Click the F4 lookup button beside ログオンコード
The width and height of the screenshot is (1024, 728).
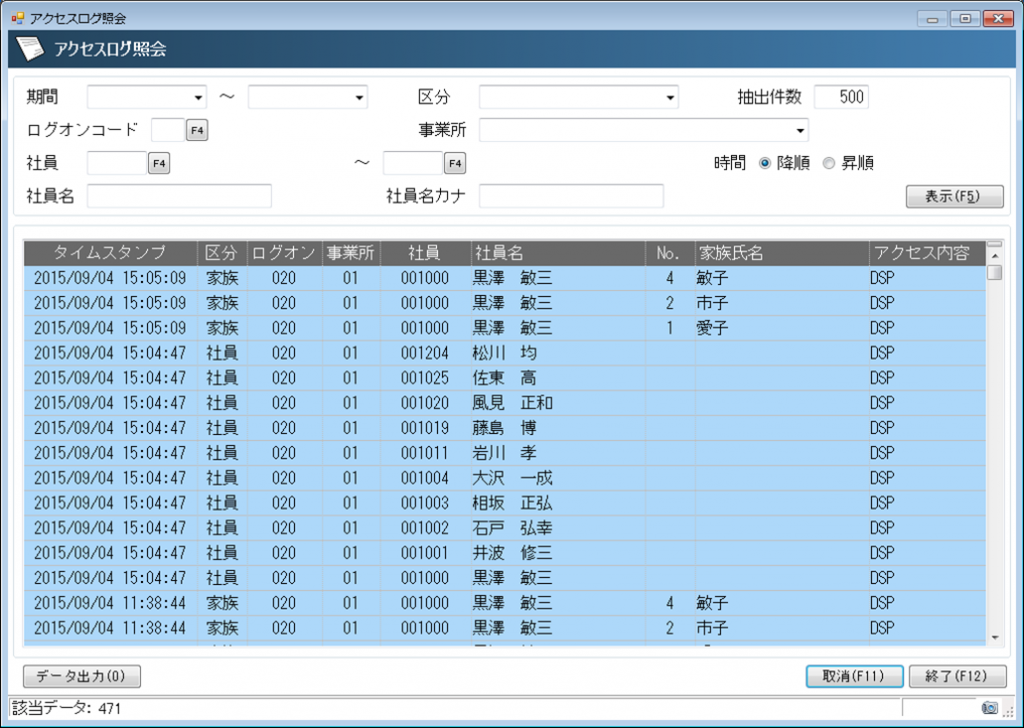click(197, 130)
